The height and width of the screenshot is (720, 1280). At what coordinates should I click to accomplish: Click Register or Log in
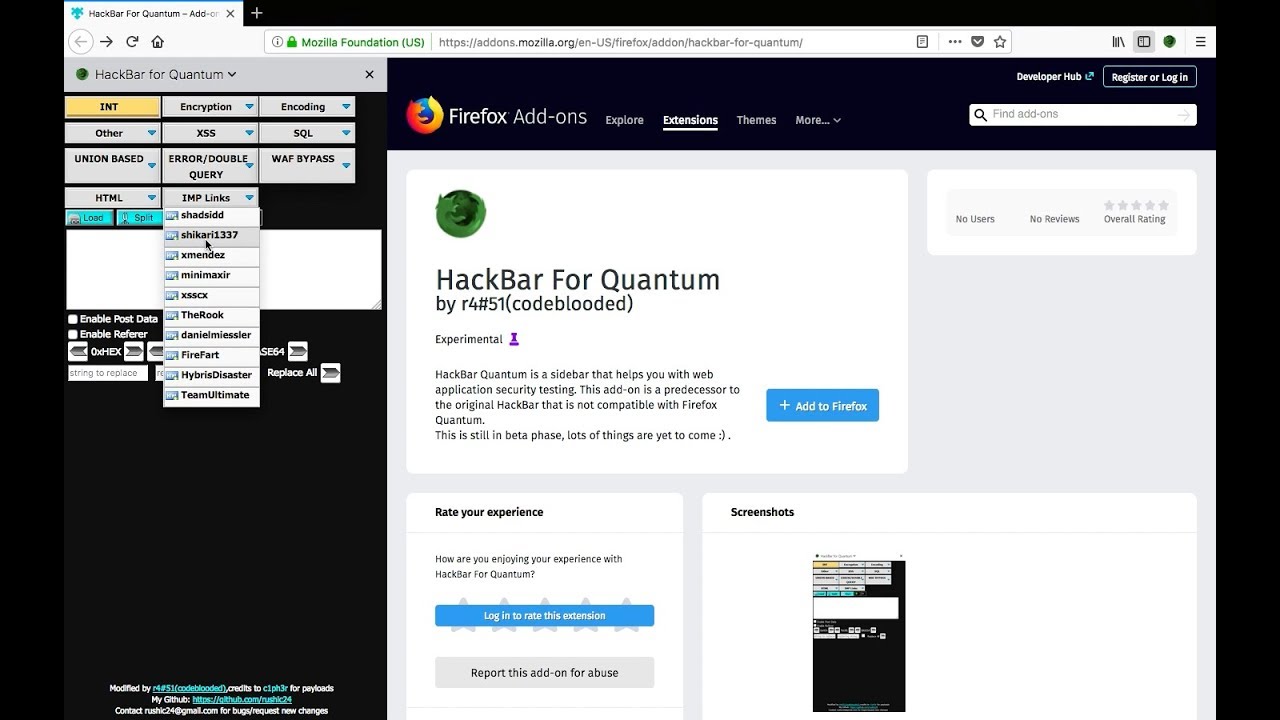1149,77
